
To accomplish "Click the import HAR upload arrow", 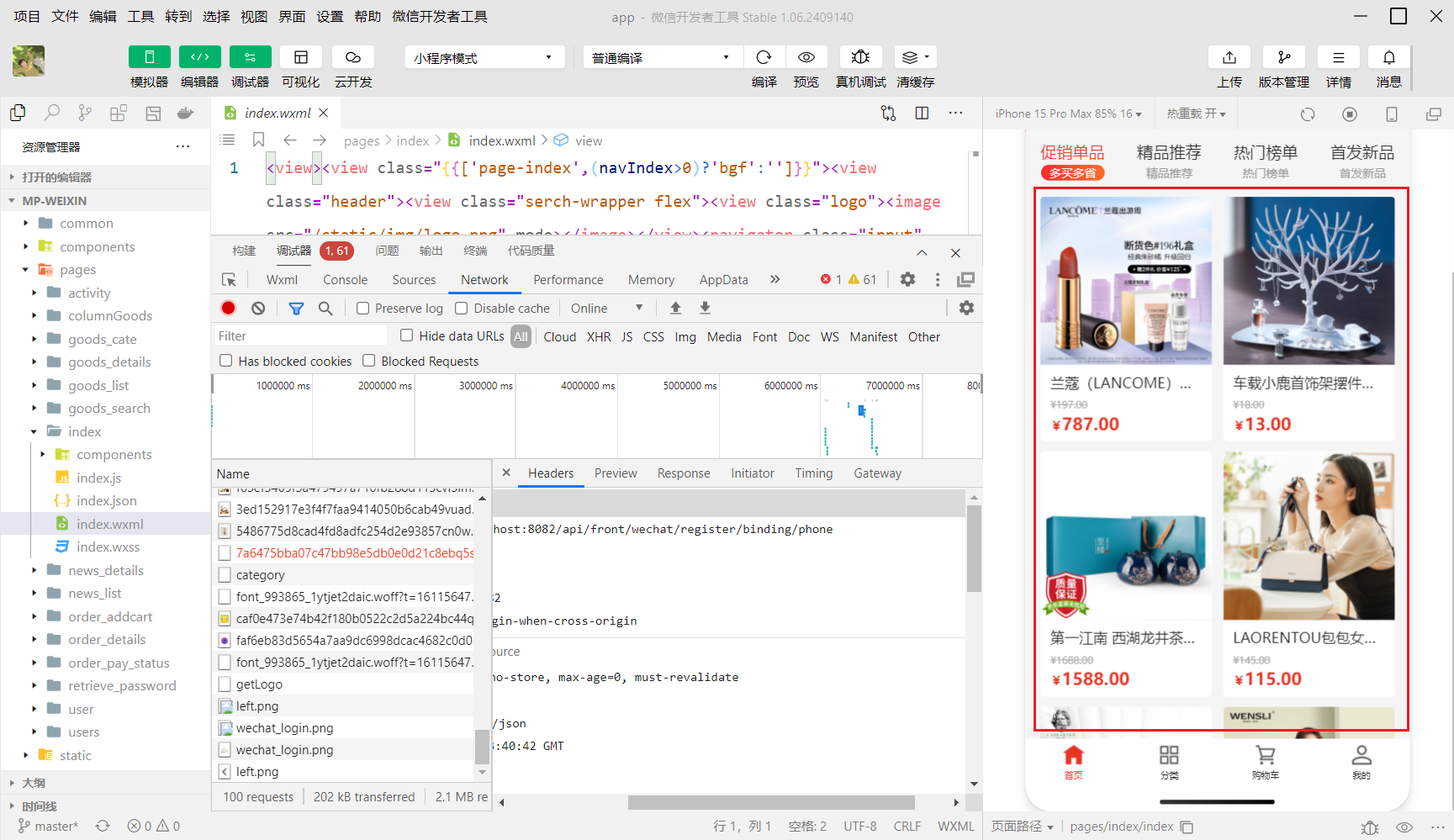I will click(675, 308).
